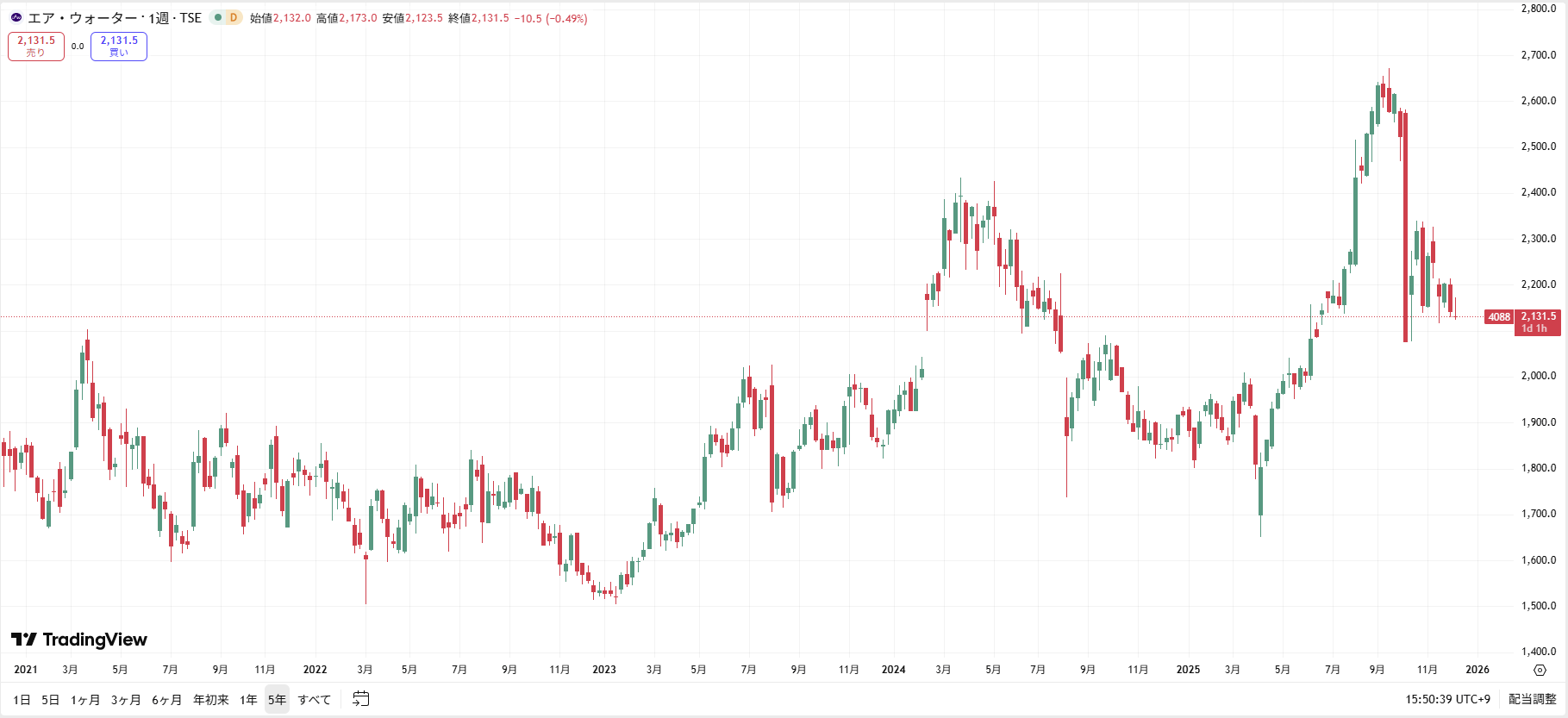Switch to the 6ヶ月 range
This screenshot has height=718, width=1568.
pyautogui.click(x=166, y=700)
